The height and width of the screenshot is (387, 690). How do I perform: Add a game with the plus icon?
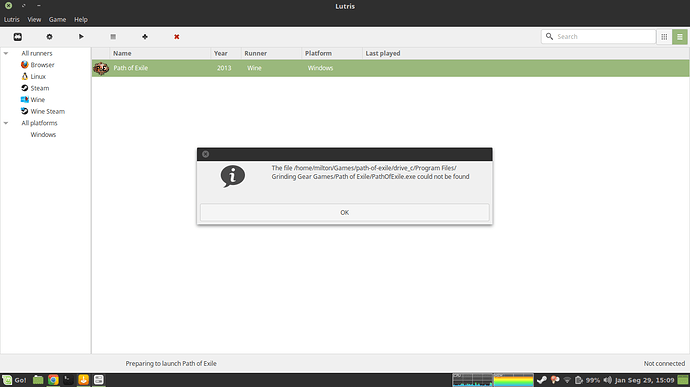pyautogui.click(x=145, y=37)
